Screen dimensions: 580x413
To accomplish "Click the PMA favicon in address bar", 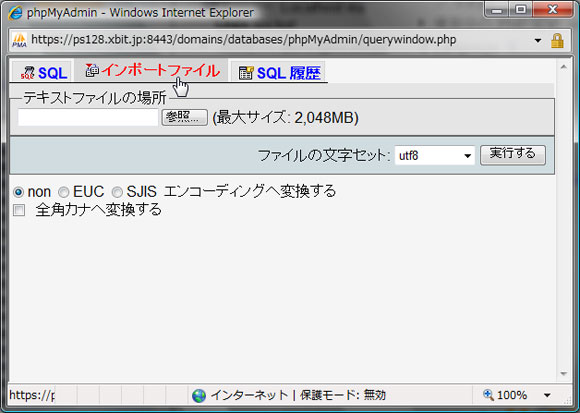I will [19, 40].
